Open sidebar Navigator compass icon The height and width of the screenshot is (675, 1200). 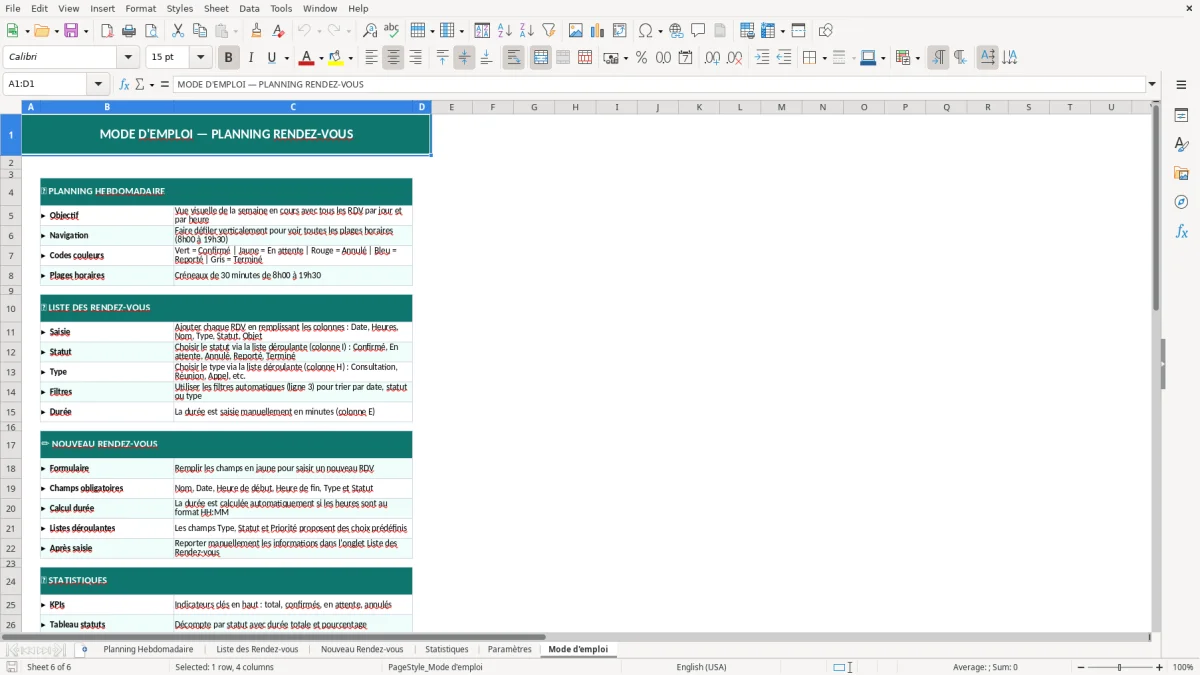[x=1181, y=202]
